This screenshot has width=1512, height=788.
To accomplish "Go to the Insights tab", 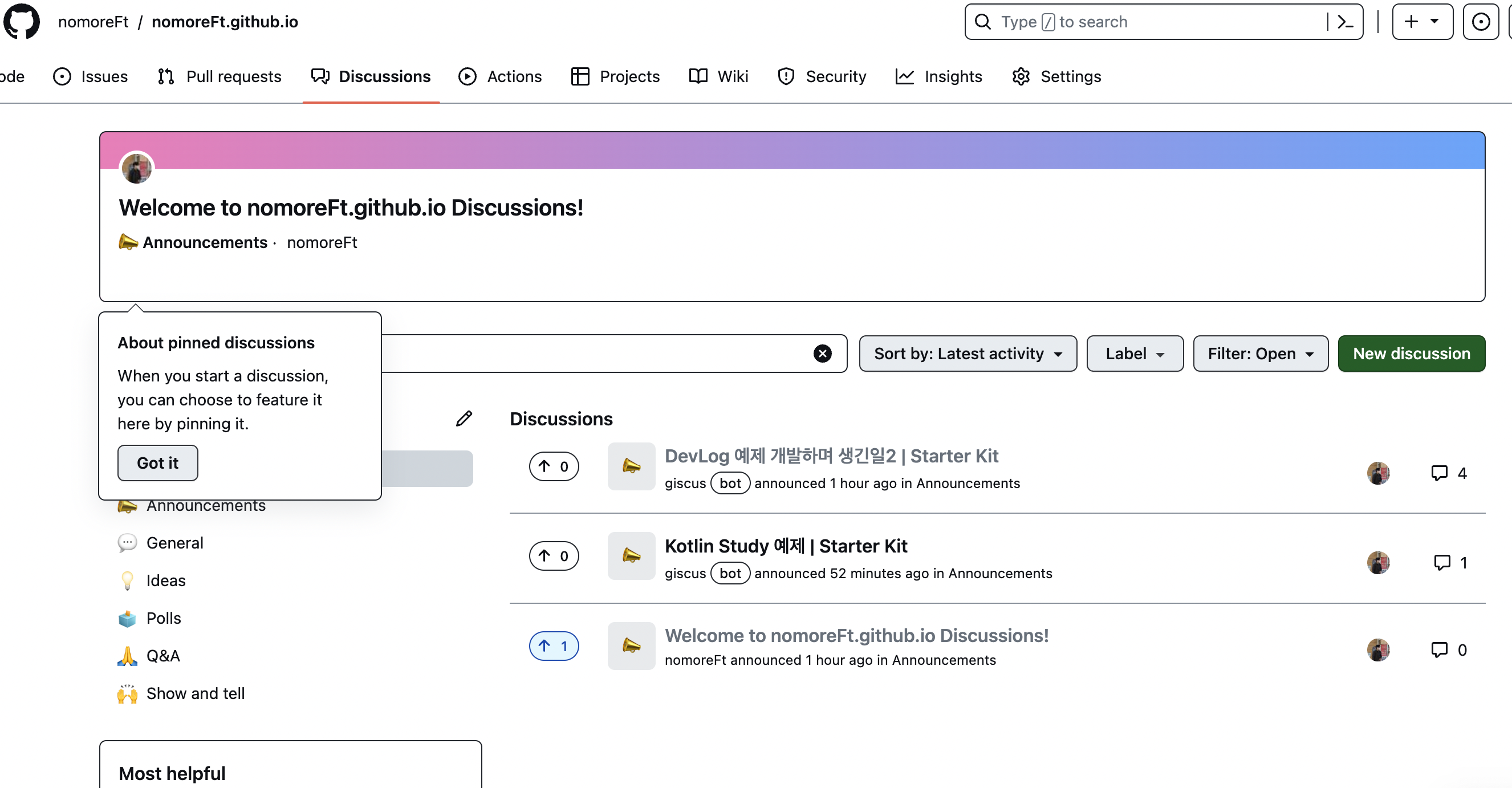I will pyautogui.click(x=938, y=76).
